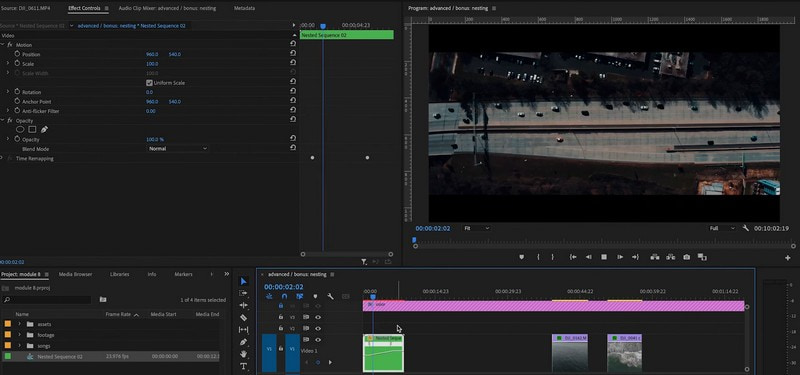Switch to Media Browser tab
Image resolution: width=800 pixels, height=375 pixels.
pos(76,274)
